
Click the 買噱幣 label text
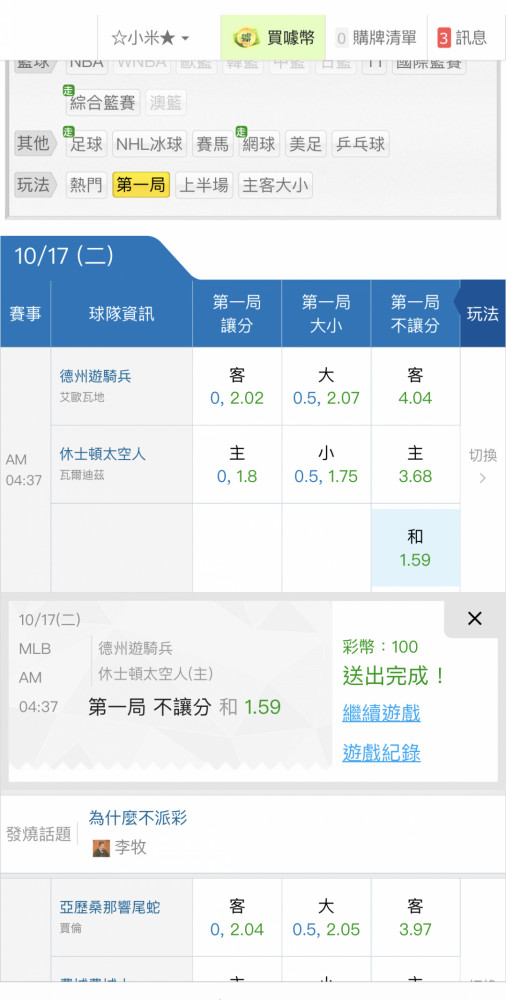[x=291, y=38]
